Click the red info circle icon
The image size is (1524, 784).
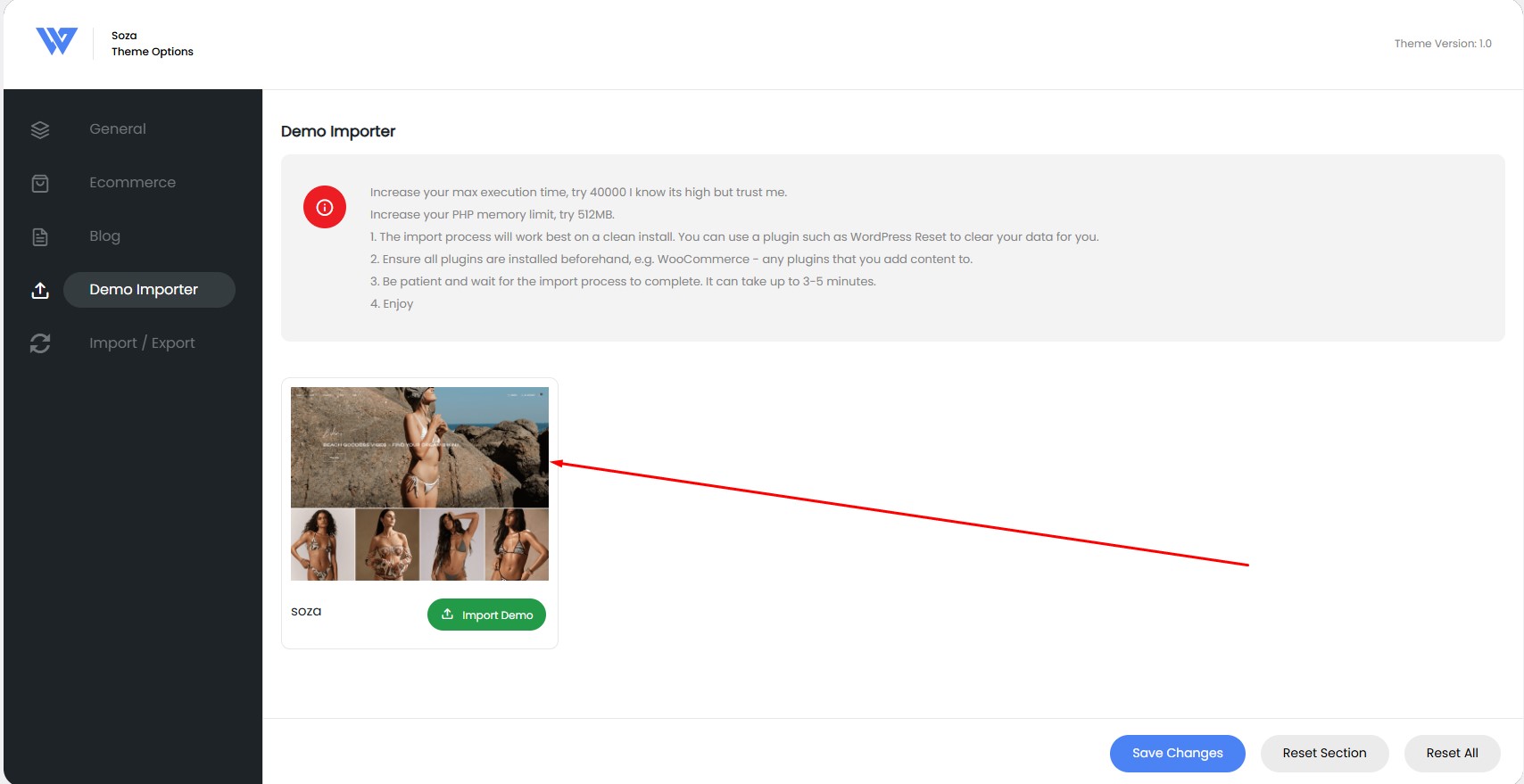(x=325, y=207)
